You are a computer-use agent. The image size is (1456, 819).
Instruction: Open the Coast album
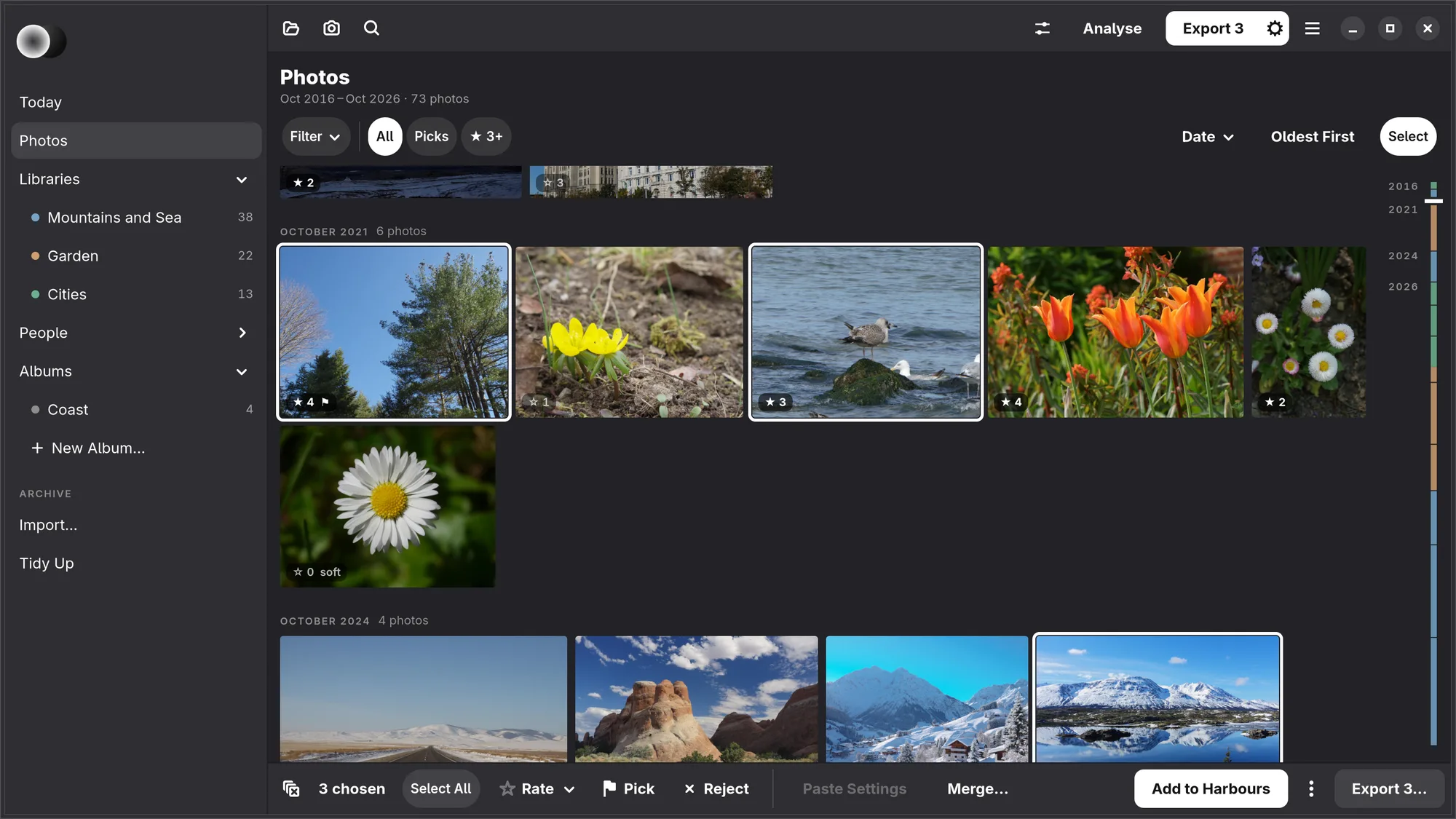click(136, 409)
